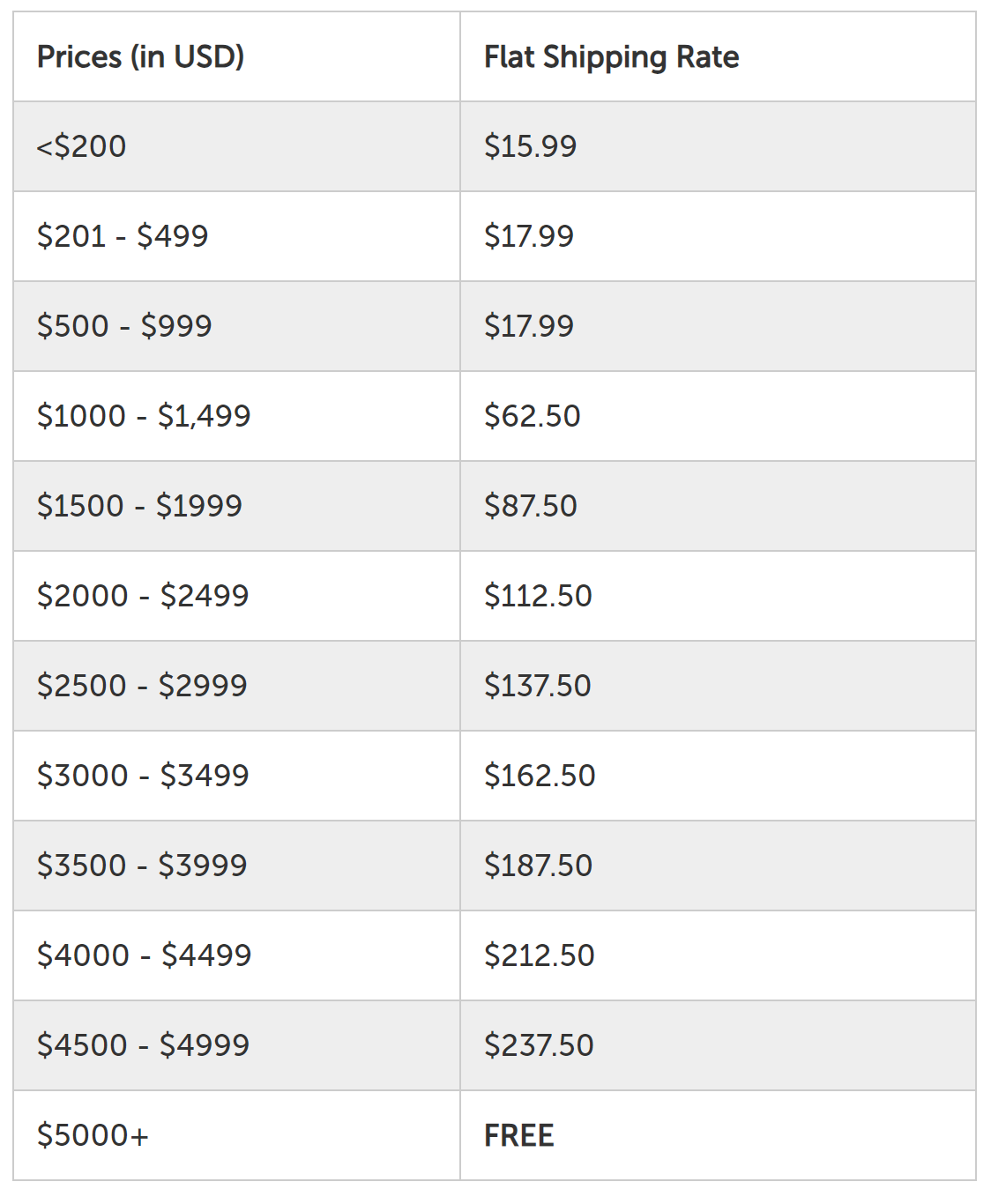This screenshot has height=1204, width=991.
Task: Select the $1500 - $1999 price range
Action: tap(139, 506)
